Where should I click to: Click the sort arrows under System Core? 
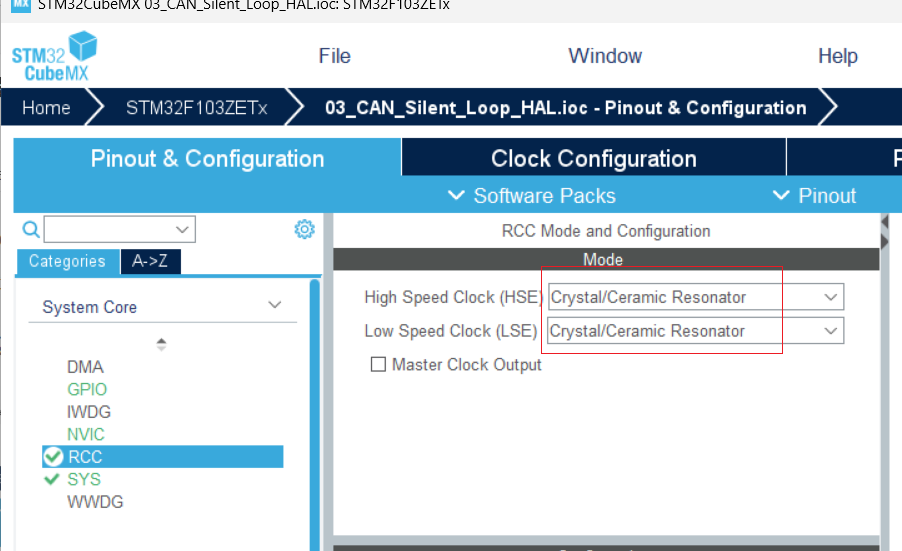click(x=161, y=344)
